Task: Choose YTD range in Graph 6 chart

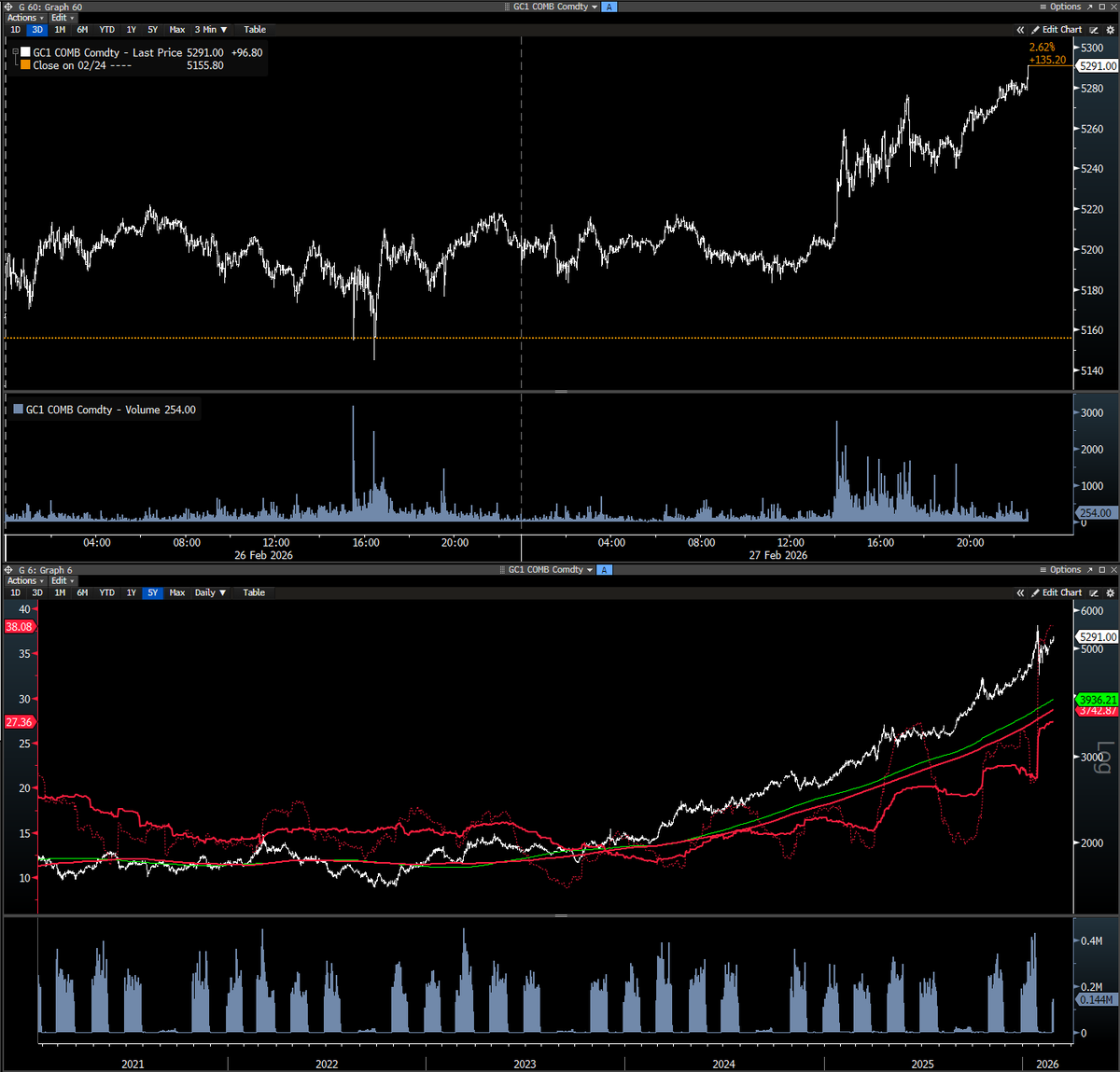Action: tap(107, 592)
